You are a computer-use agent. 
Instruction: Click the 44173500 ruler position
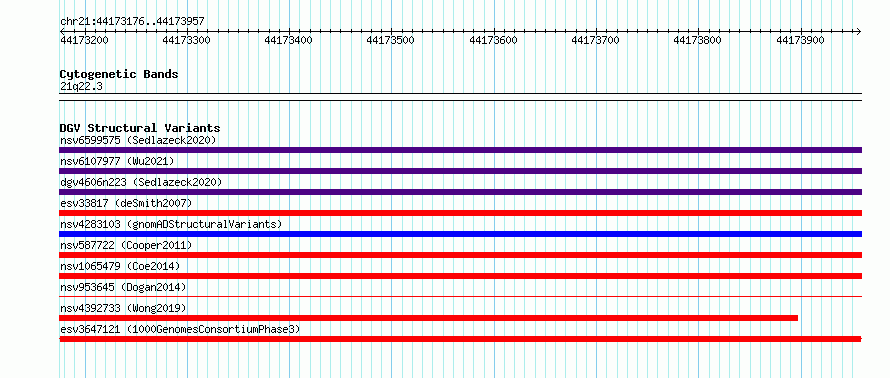click(x=391, y=40)
